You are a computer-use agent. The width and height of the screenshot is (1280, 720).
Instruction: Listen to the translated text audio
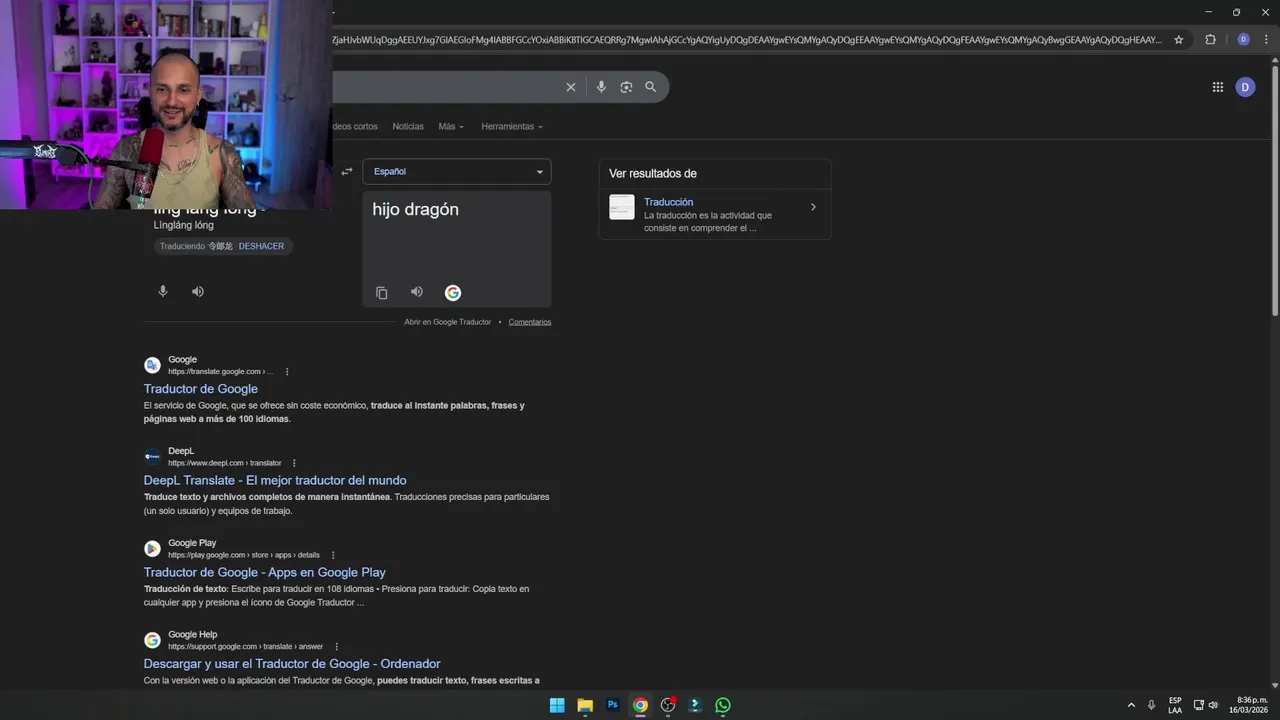tap(417, 292)
